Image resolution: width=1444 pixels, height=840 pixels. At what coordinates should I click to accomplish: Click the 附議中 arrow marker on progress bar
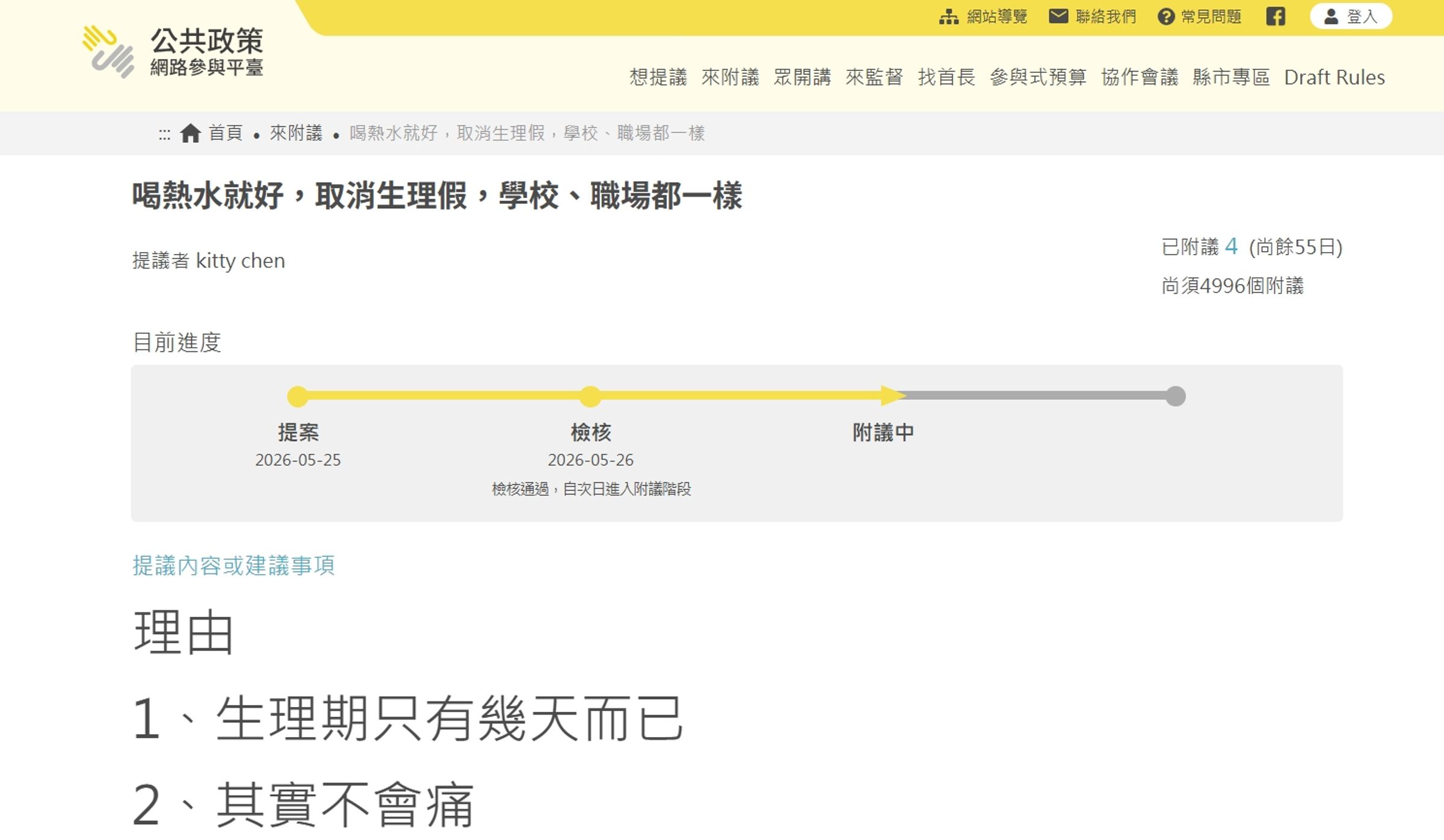[x=893, y=395]
